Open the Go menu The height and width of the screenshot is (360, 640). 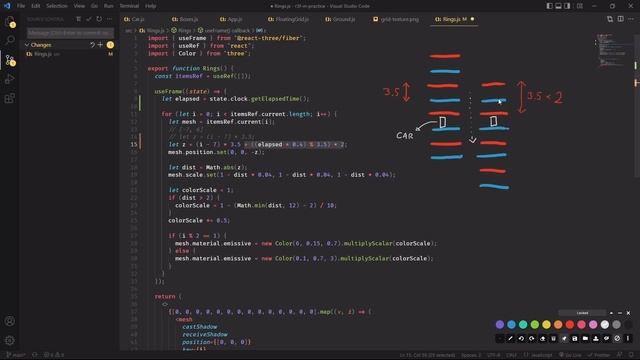94,6
